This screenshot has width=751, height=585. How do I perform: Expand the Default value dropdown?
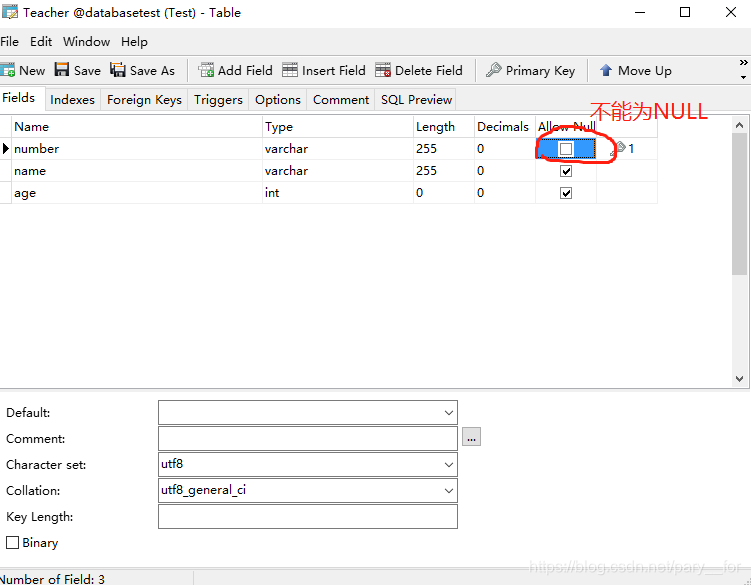[x=448, y=413]
